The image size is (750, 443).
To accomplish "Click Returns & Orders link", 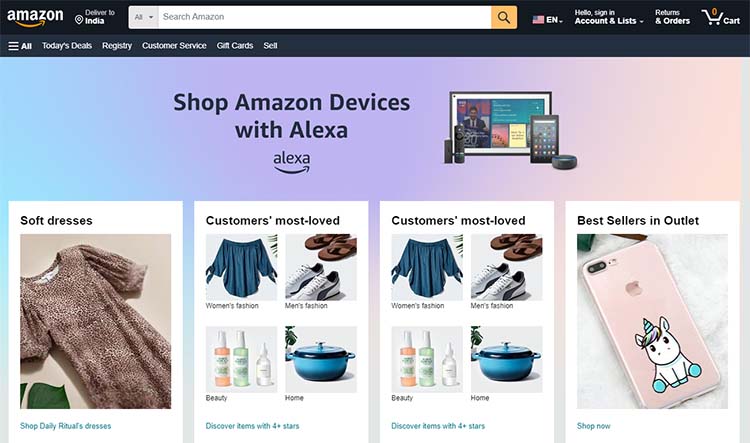I will coord(673,17).
